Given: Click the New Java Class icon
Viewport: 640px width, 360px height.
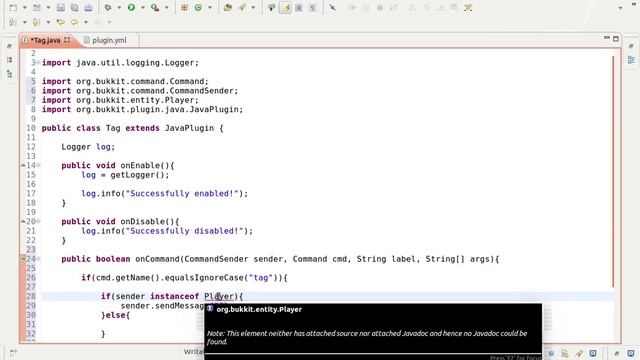Looking at the screenshot, I should tap(198, 7).
